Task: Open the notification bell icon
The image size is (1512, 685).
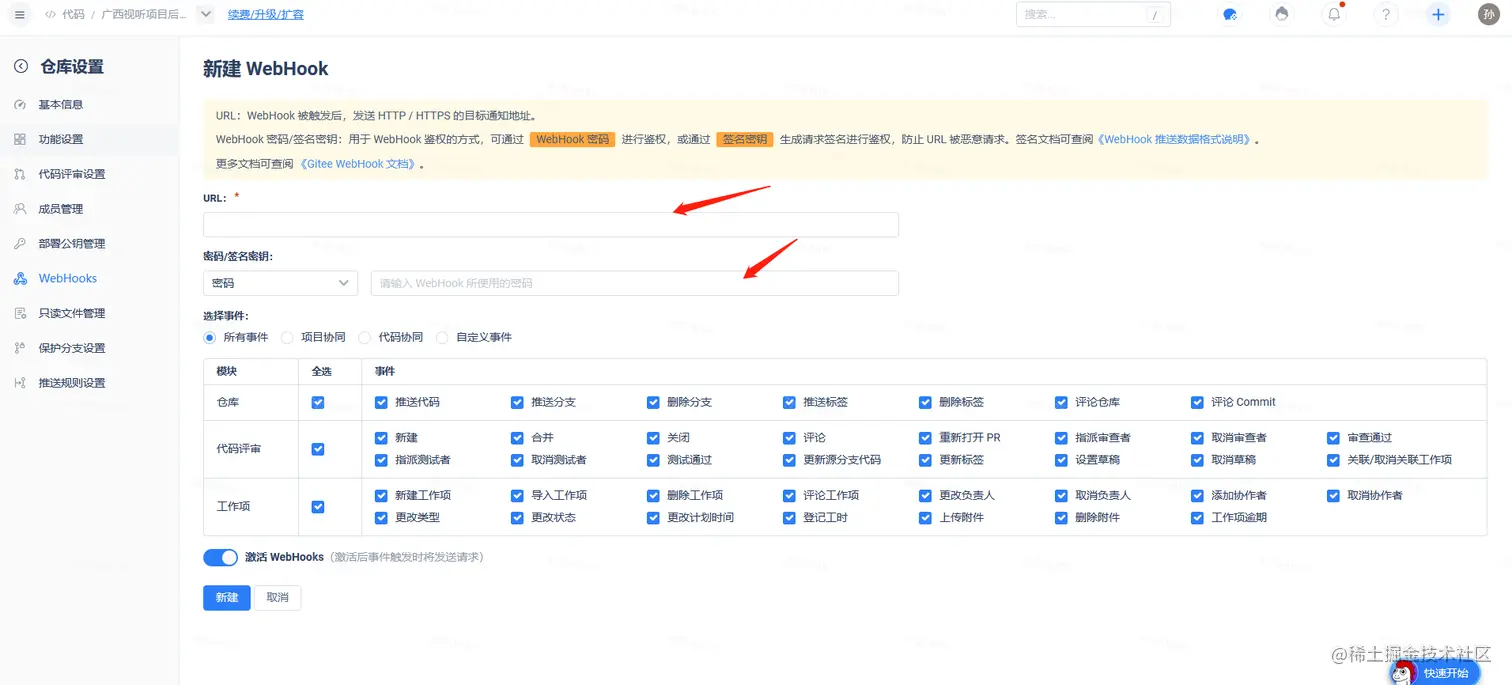Action: [1334, 14]
